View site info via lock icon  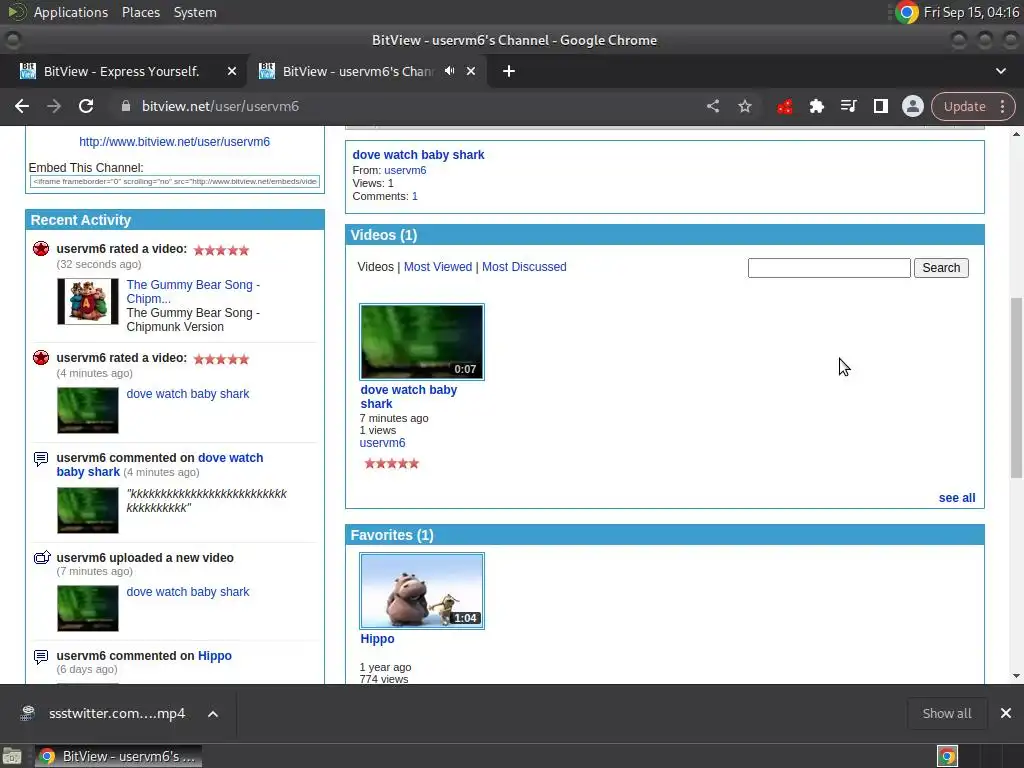pos(126,106)
